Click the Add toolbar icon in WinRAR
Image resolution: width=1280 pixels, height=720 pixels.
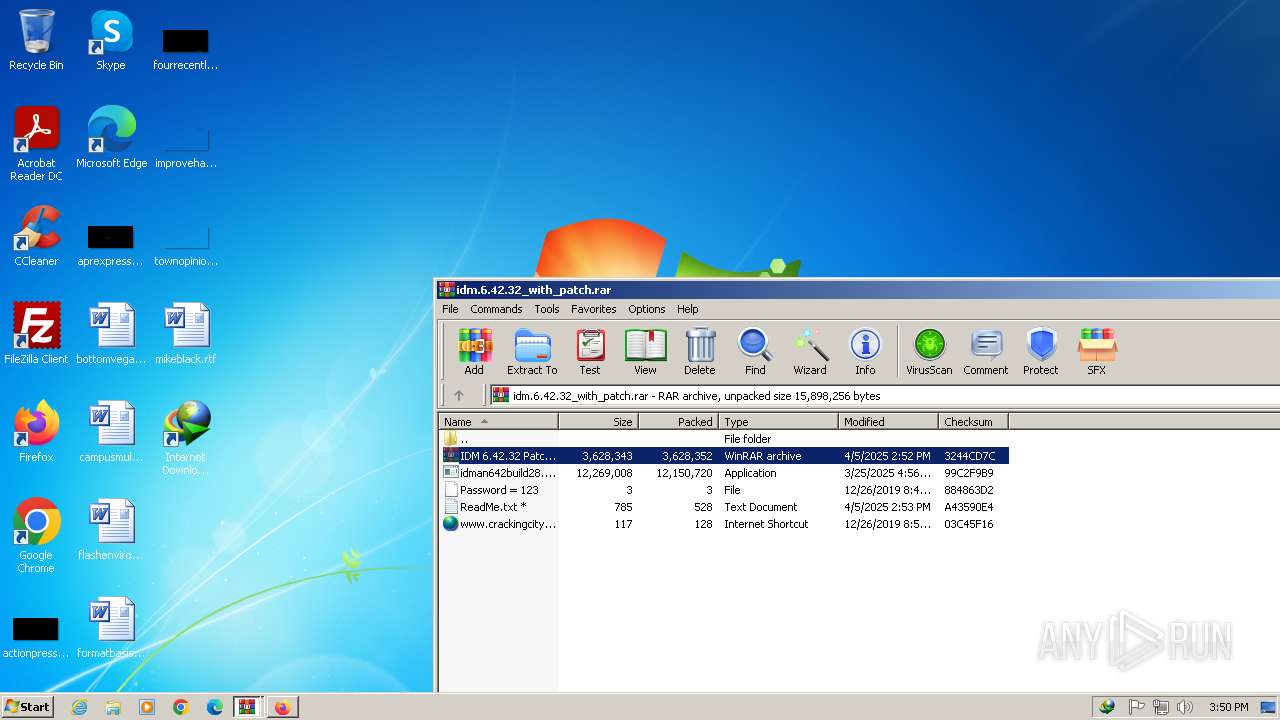[474, 352]
